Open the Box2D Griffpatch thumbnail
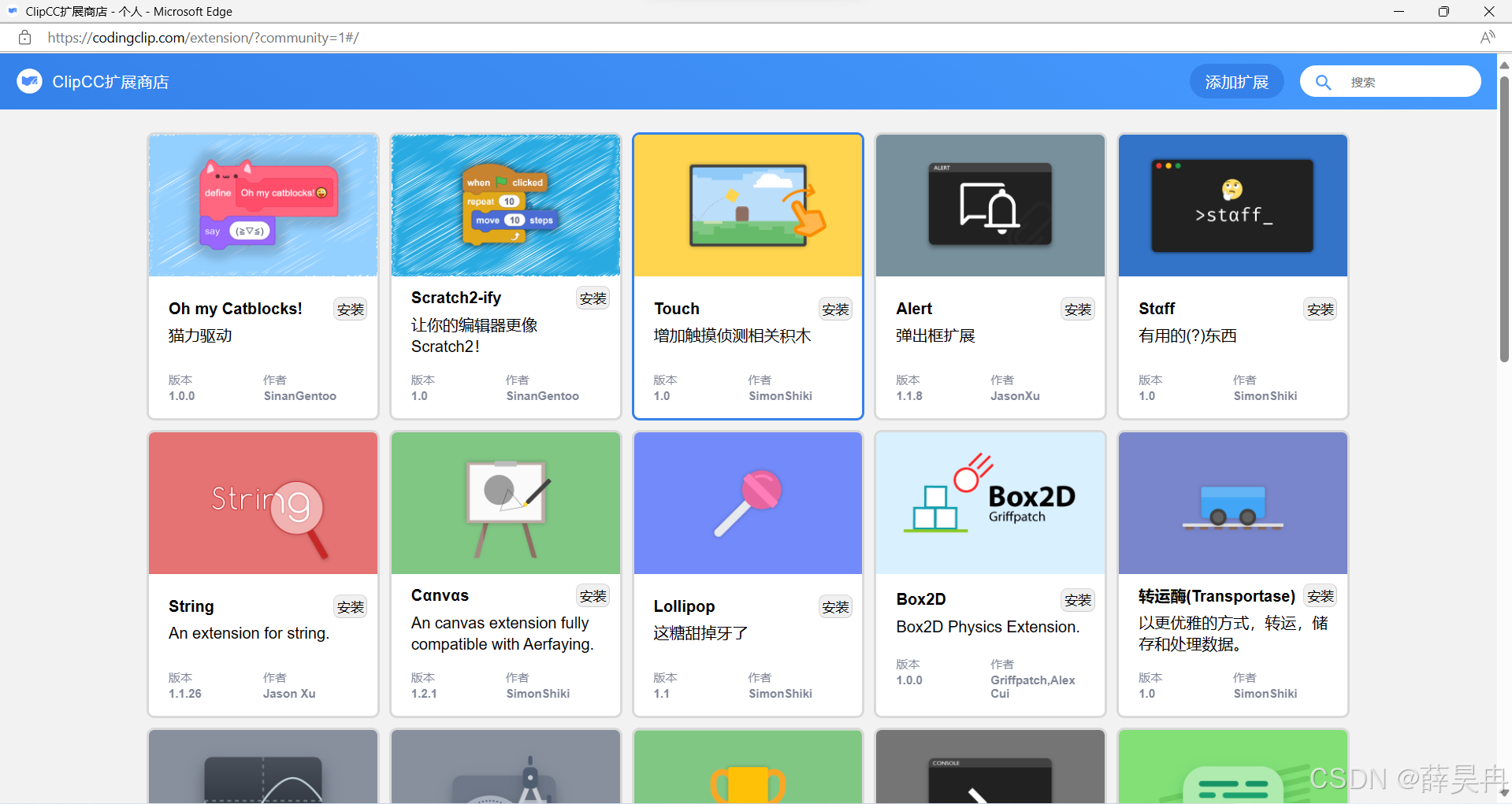The width and height of the screenshot is (1512, 804). point(990,503)
